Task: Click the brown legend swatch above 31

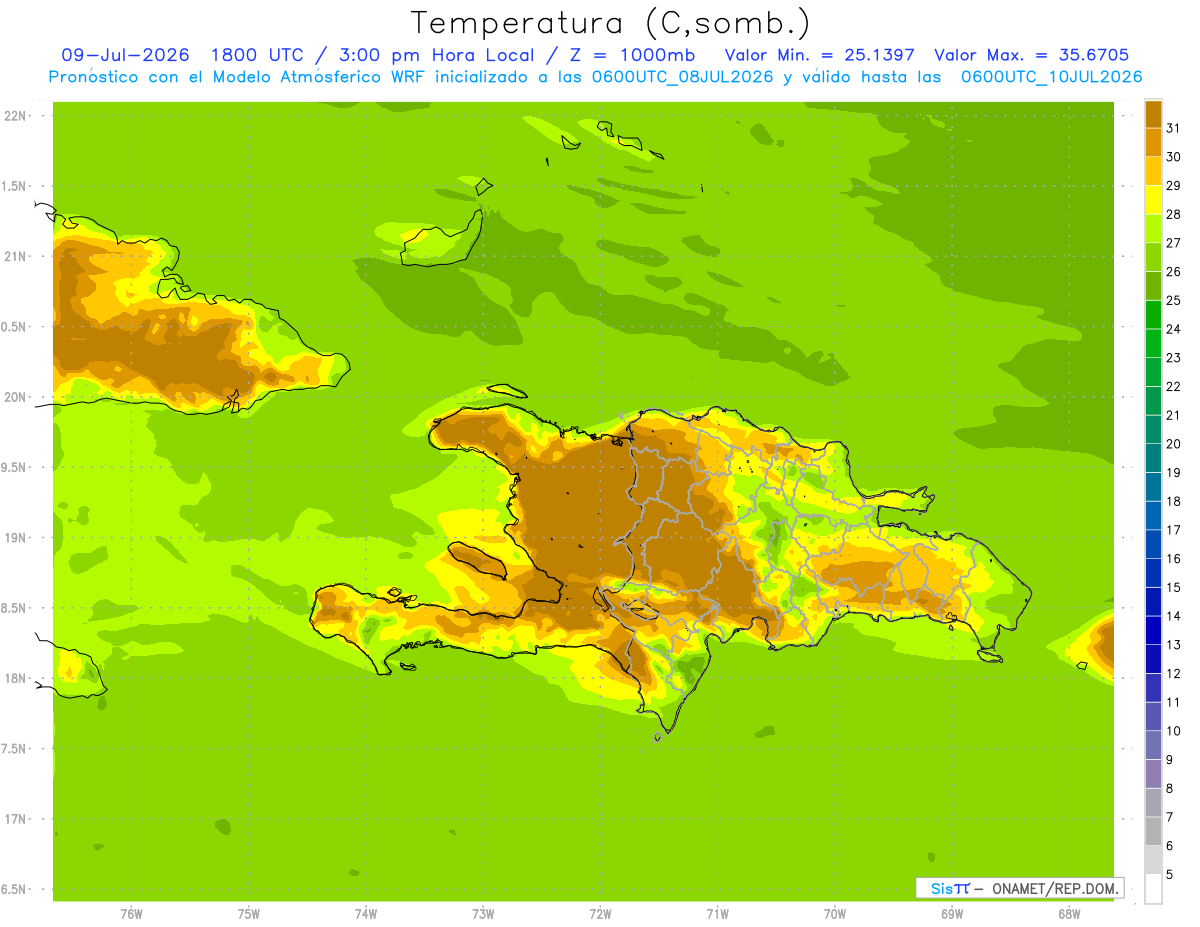Action: tap(1154, 114)
